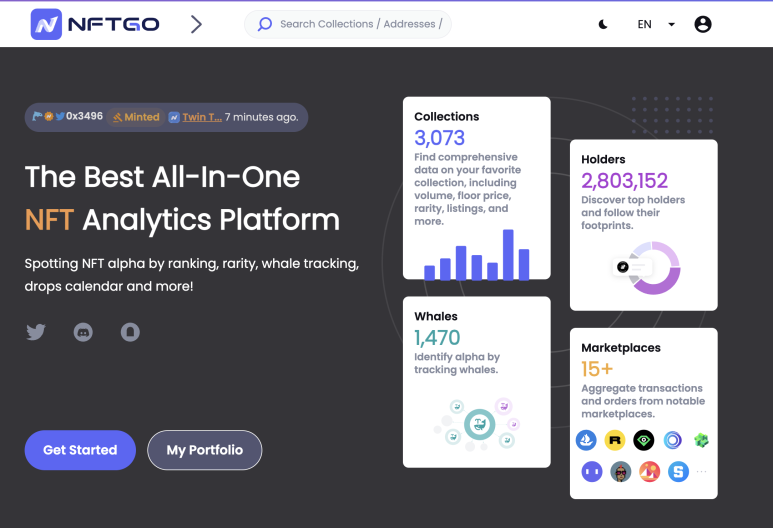The image size is (773, 528).
Task: Click the blue S marketplace icon
Action: pyautogui.click(x=678, y=472)
